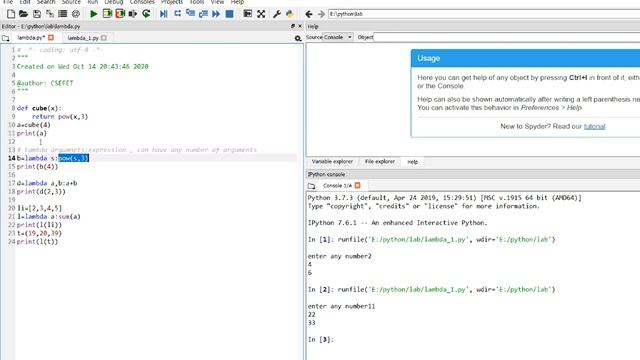Close the Console 1/A tab
The height and width of the screenshot is (360, 640).
[358, 185]
